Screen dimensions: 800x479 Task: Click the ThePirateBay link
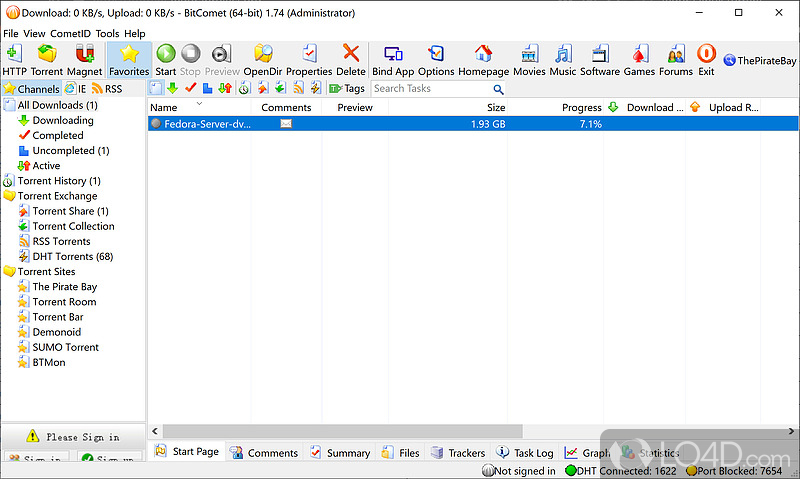pos(760,60)
